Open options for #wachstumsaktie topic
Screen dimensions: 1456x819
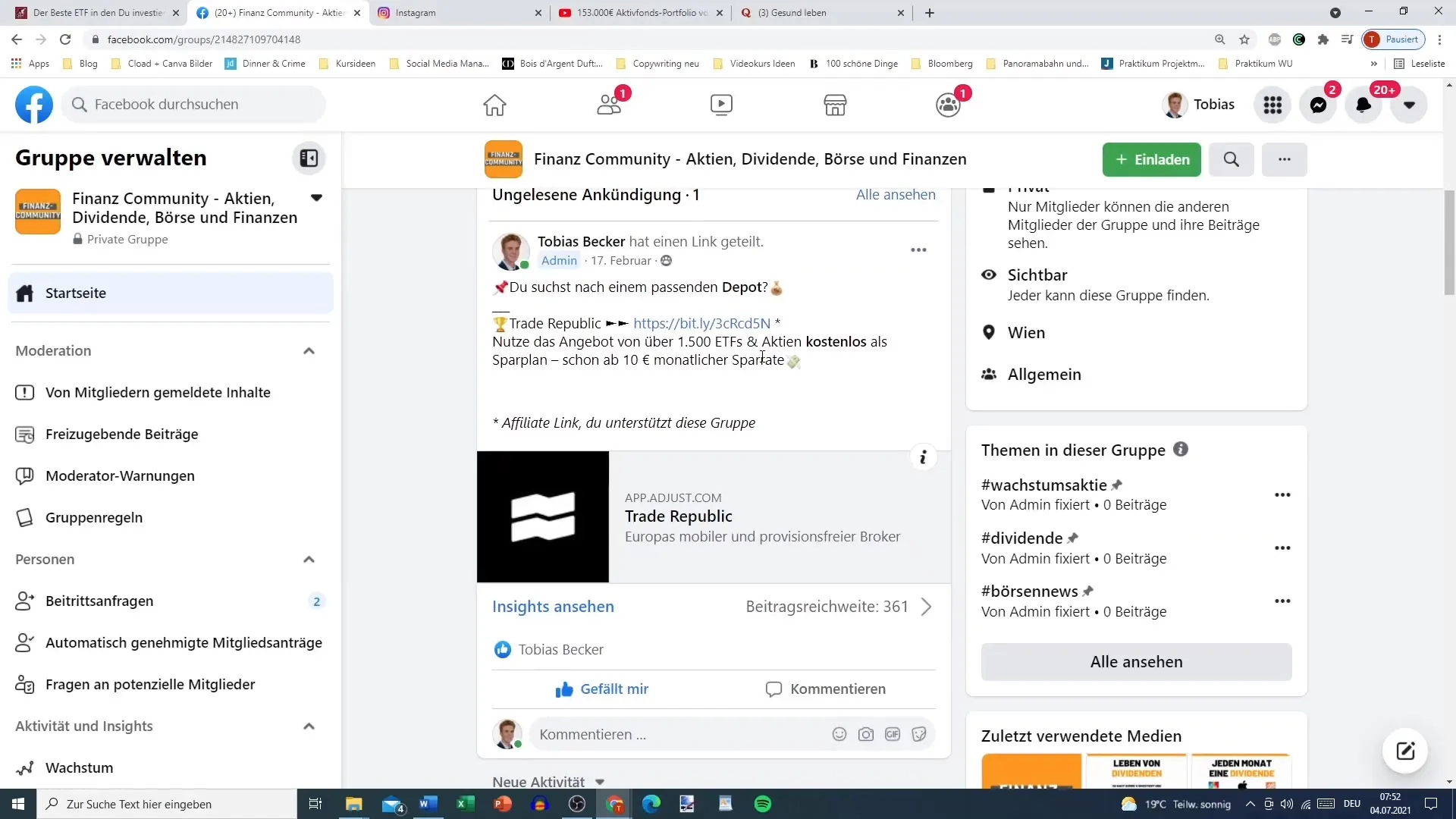1282,494
